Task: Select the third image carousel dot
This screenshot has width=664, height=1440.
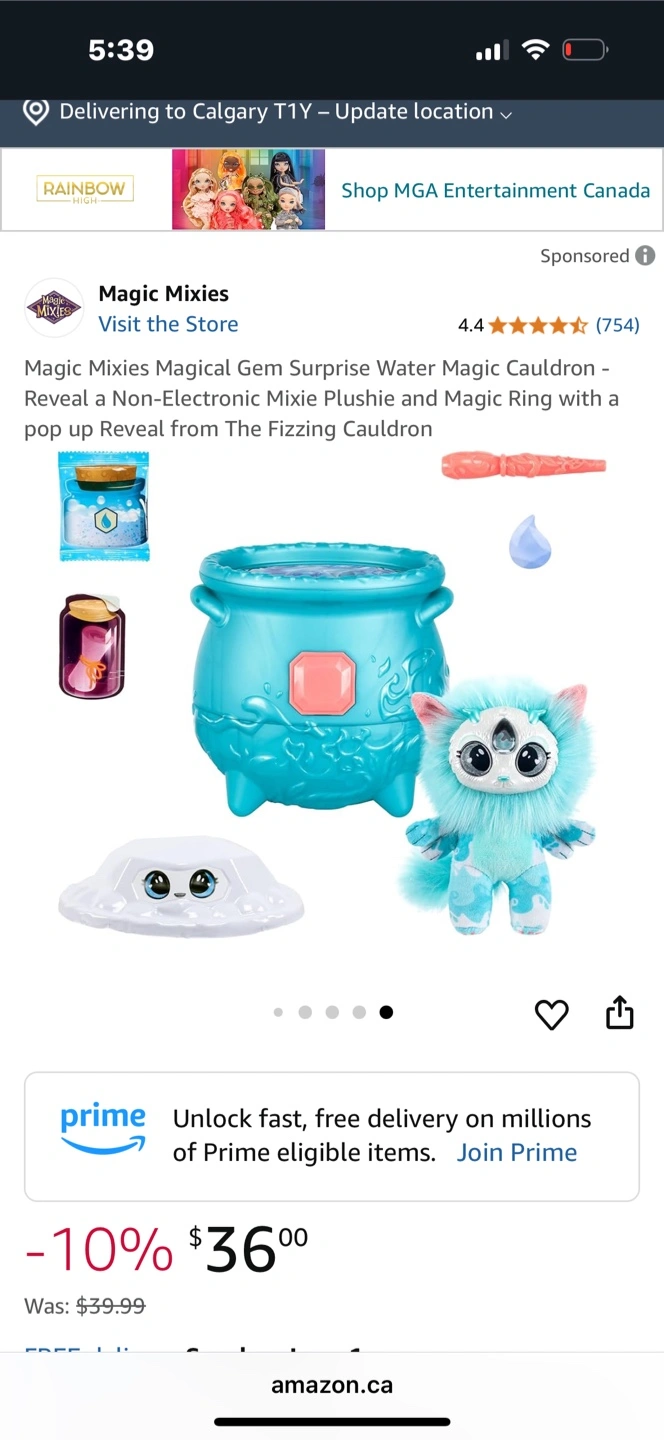Action: 332,1012
